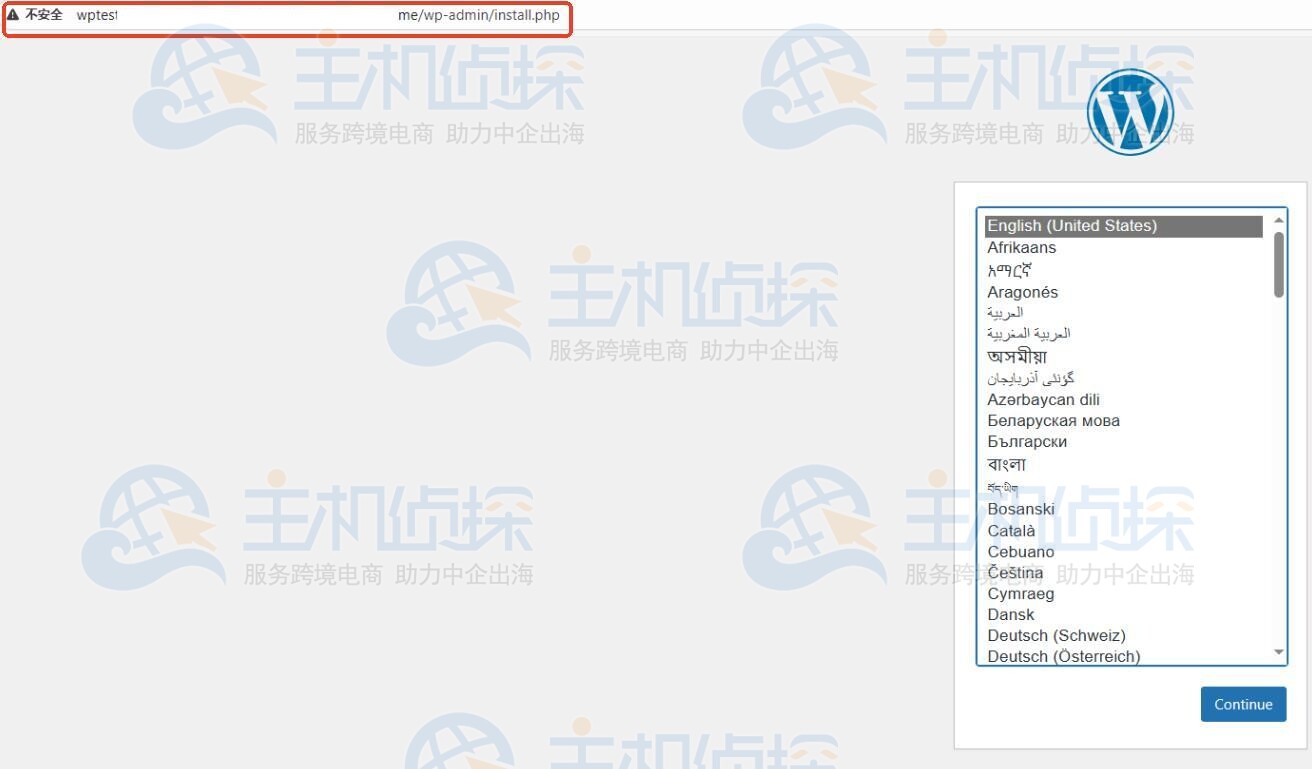Choose العربية from the language list
The image size is (1312, 769).
[1012, 312]
